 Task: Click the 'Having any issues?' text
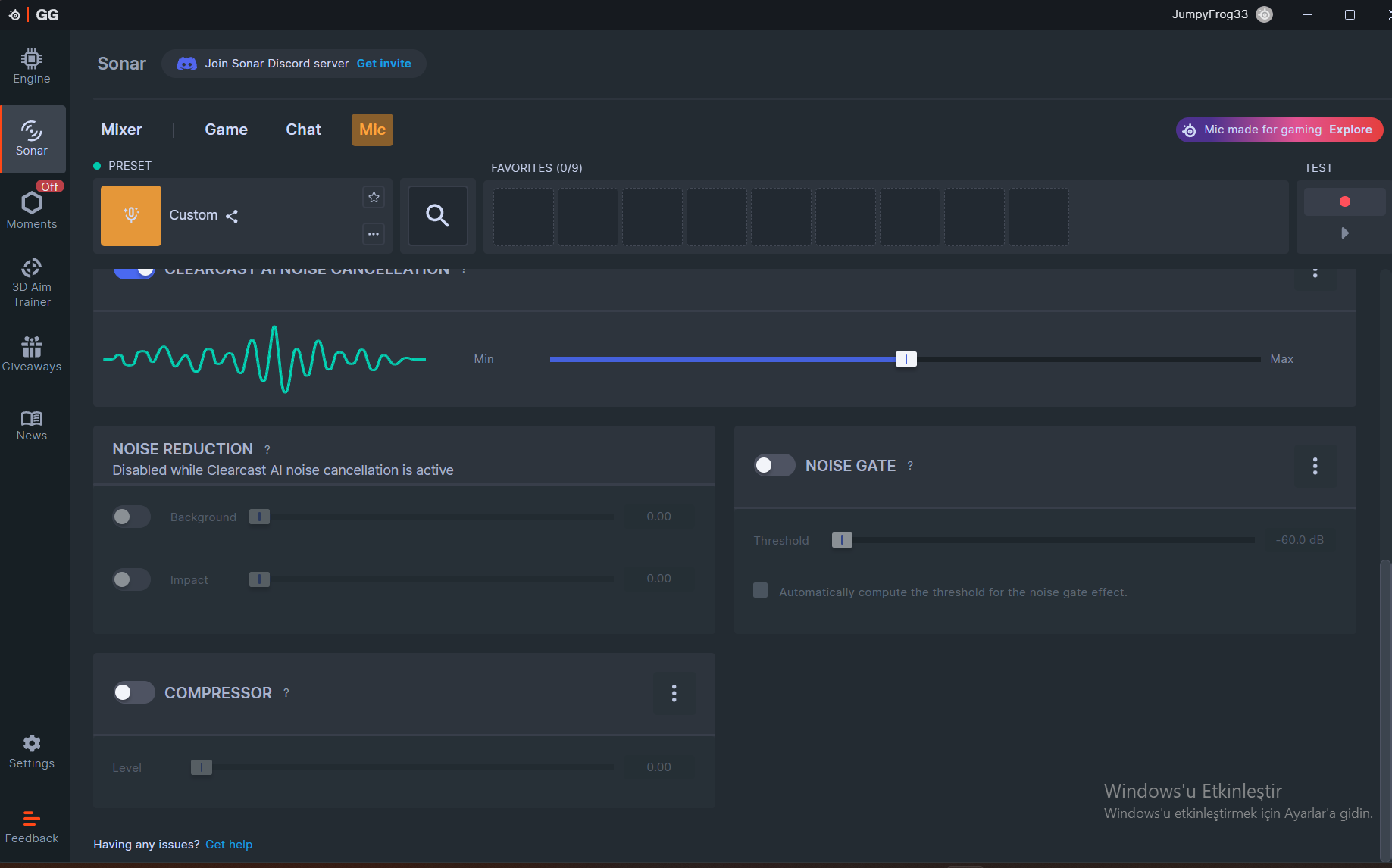pyautogui.click(x=146, y=845)
